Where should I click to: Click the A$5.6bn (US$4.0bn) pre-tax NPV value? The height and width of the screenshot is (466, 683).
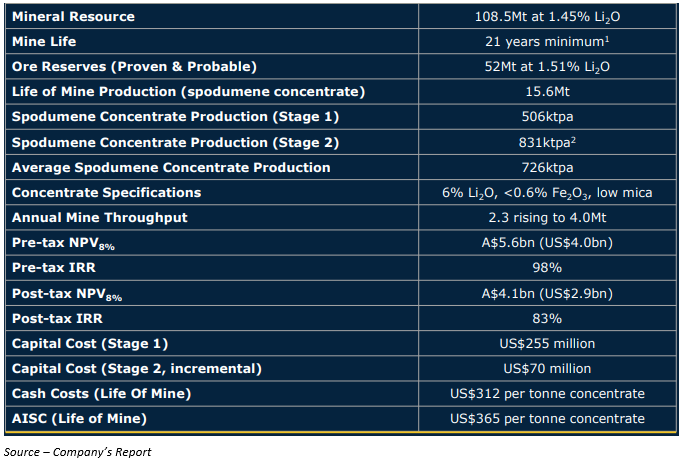click(x=547, y=243)
